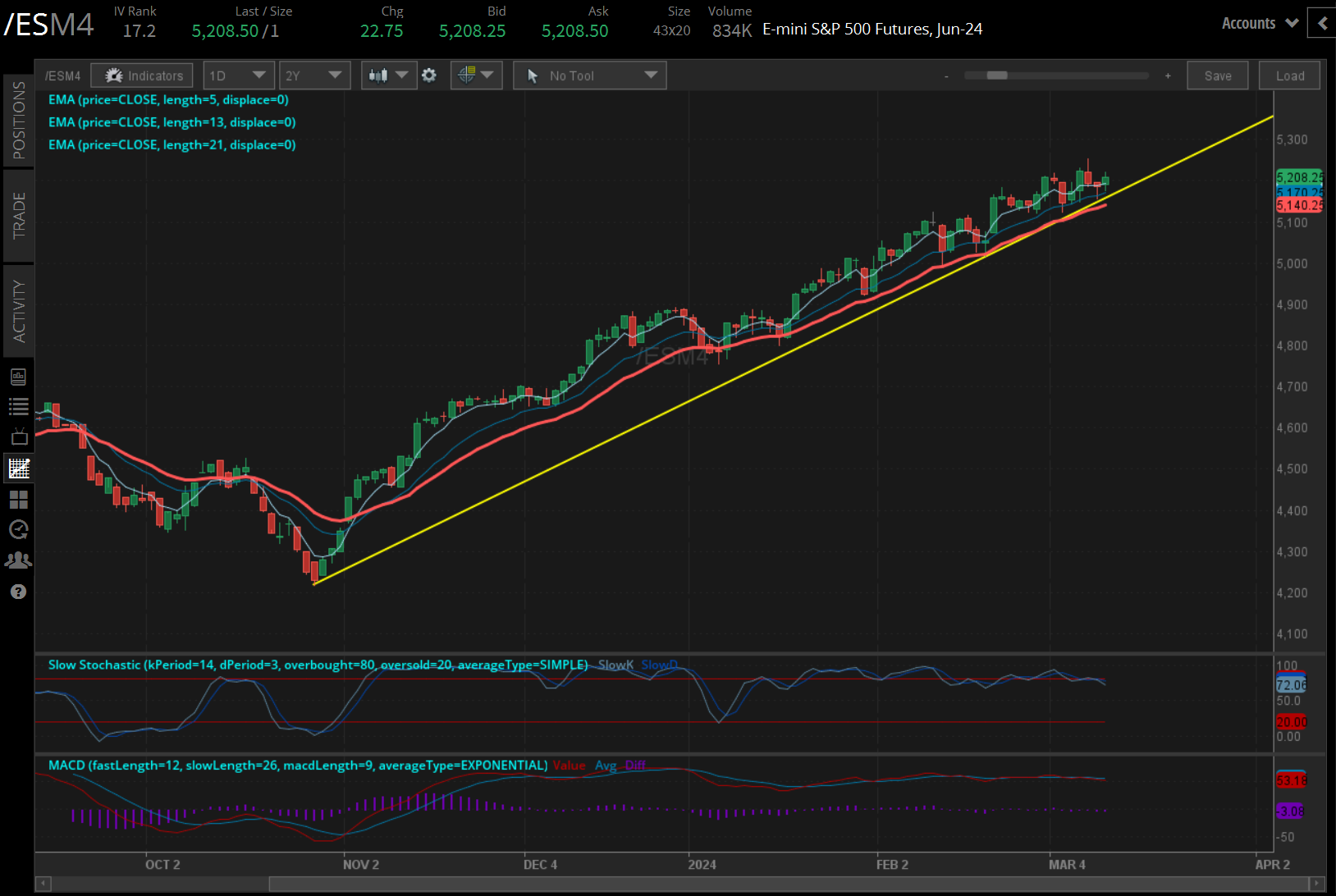The height and width of the screenshot is (896, 1336).
Task: Click the help question mark icon
Action: [18, 592]
